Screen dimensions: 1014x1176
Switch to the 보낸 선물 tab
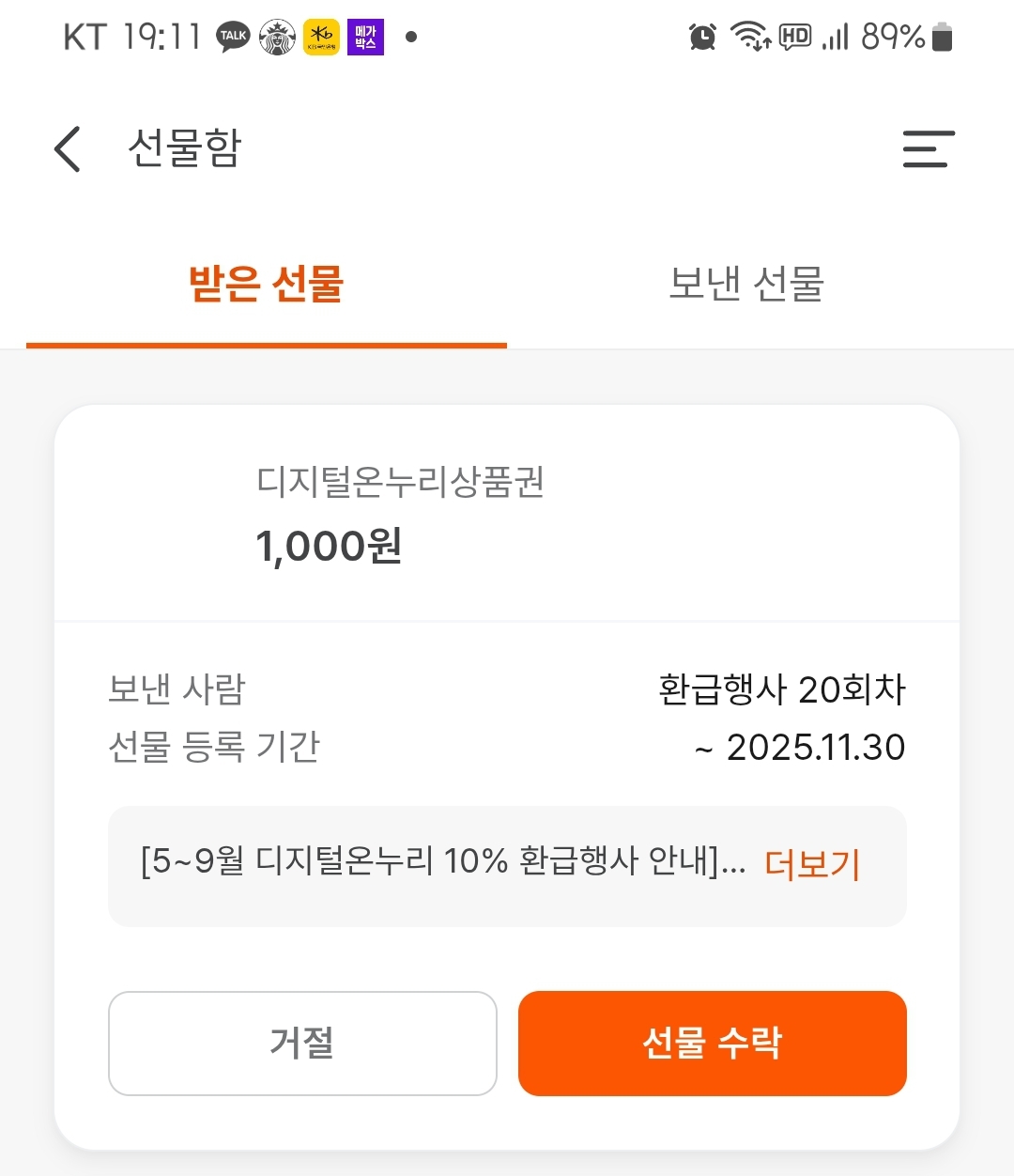746,284
